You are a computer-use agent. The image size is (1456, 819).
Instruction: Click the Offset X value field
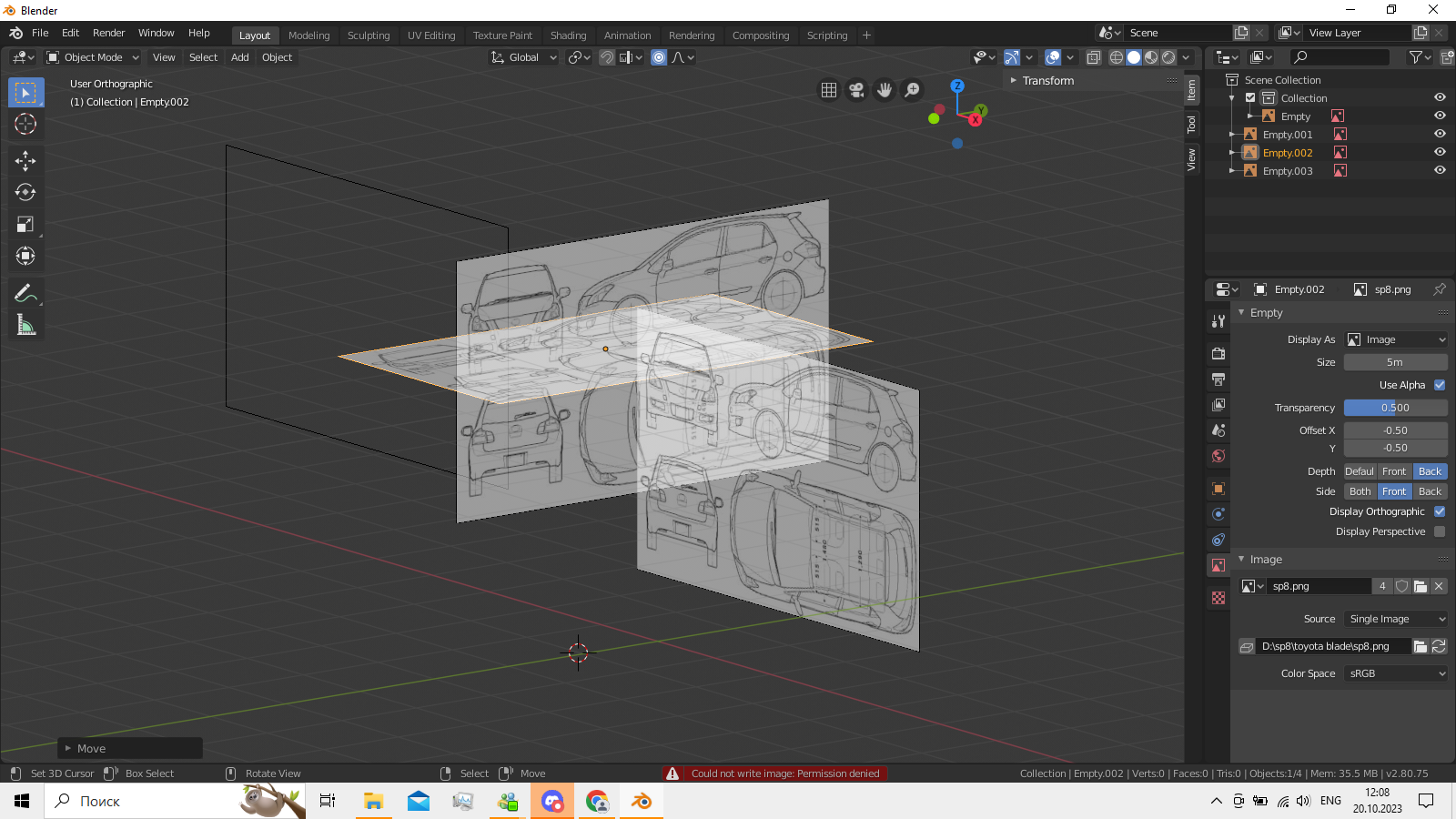(1396, 430)
